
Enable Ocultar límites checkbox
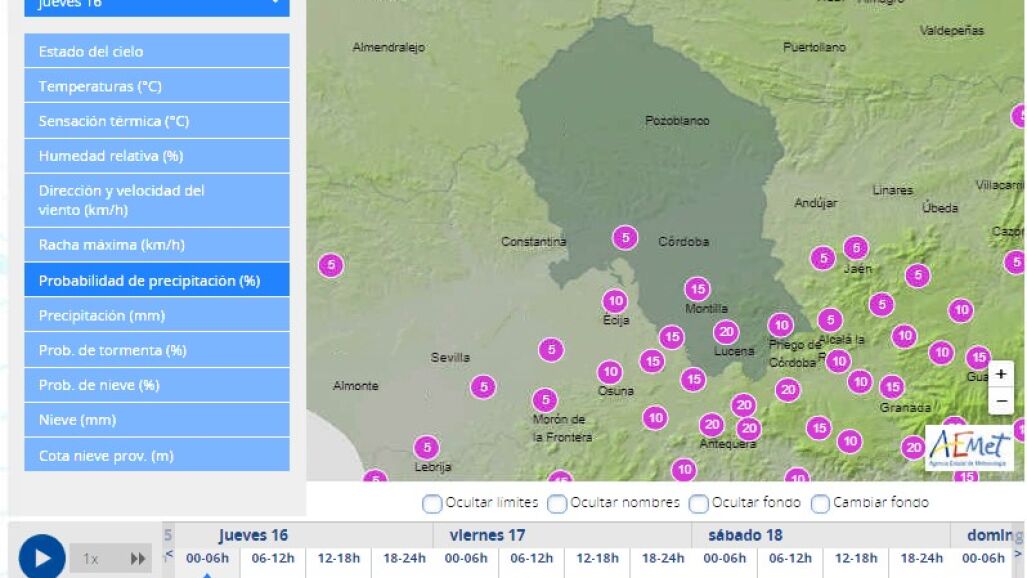point(432,503)
